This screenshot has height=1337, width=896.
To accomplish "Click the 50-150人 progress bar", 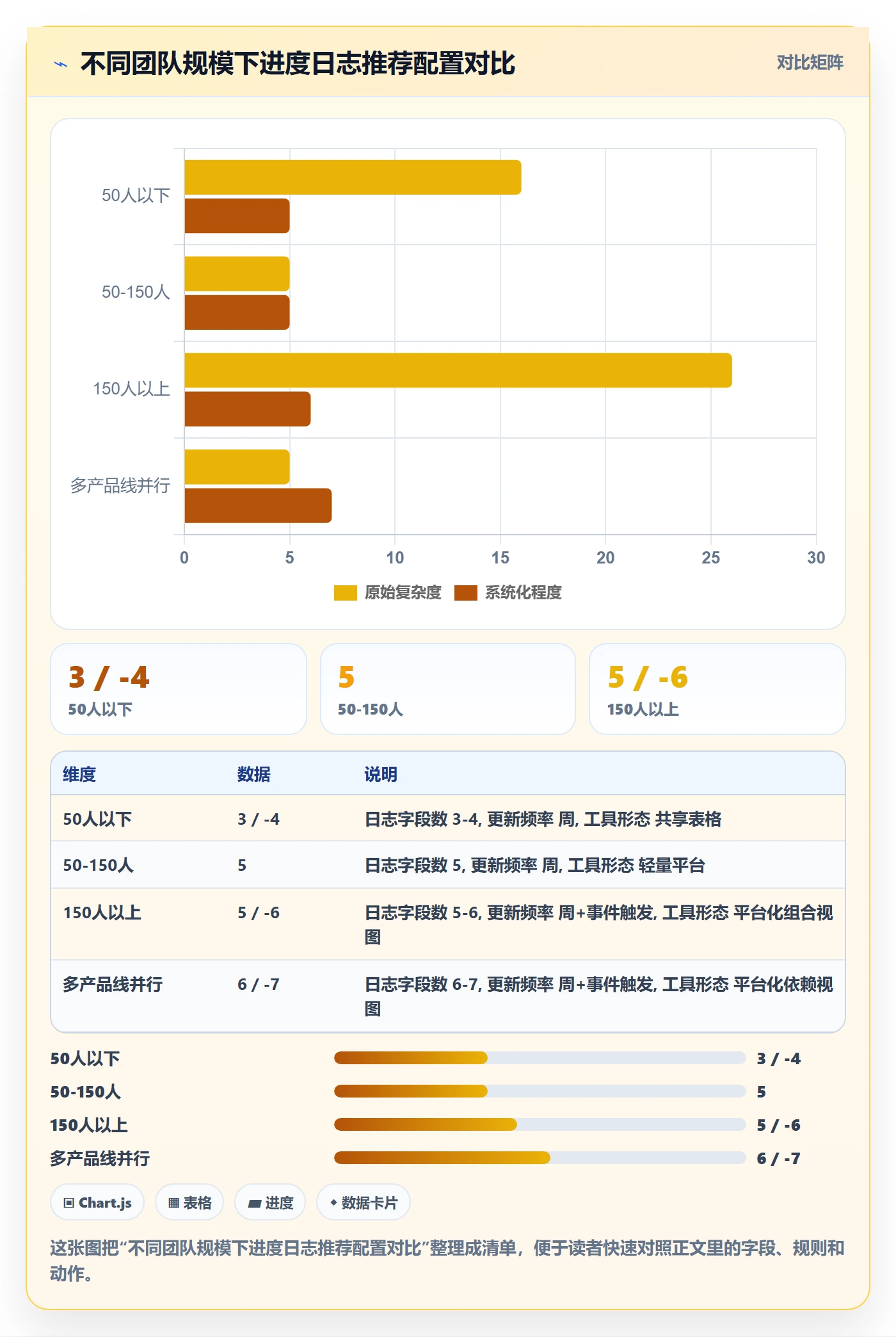I will click(x=540, y=1091).
